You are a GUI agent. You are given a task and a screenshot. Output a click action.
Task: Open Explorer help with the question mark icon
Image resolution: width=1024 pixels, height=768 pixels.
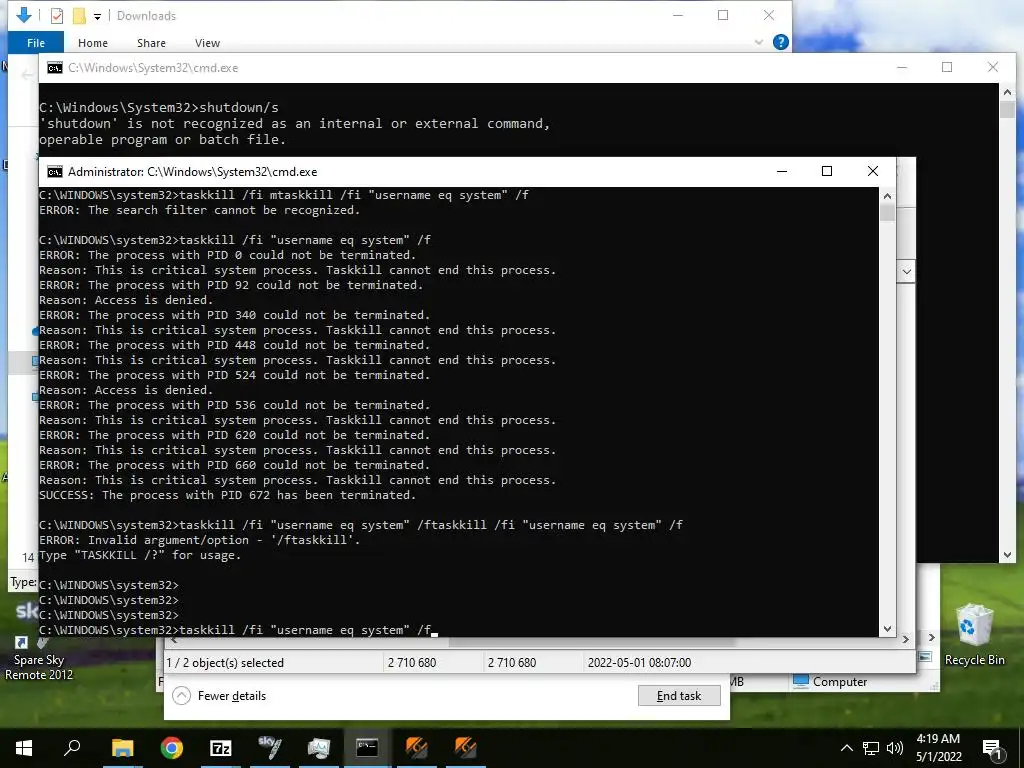[x=780, y=42]
